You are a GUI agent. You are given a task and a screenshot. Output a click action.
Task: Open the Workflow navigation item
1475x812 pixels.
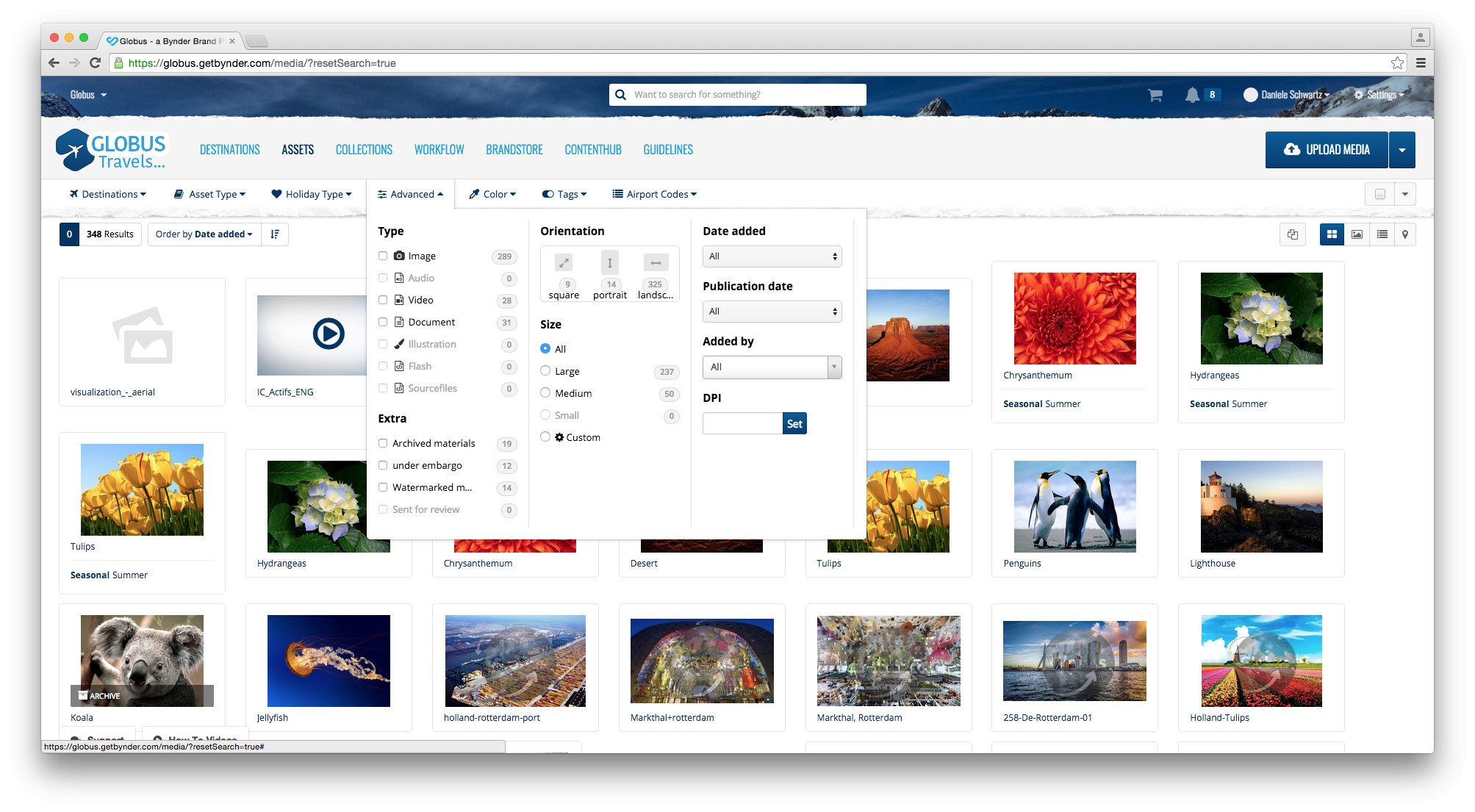439,150
